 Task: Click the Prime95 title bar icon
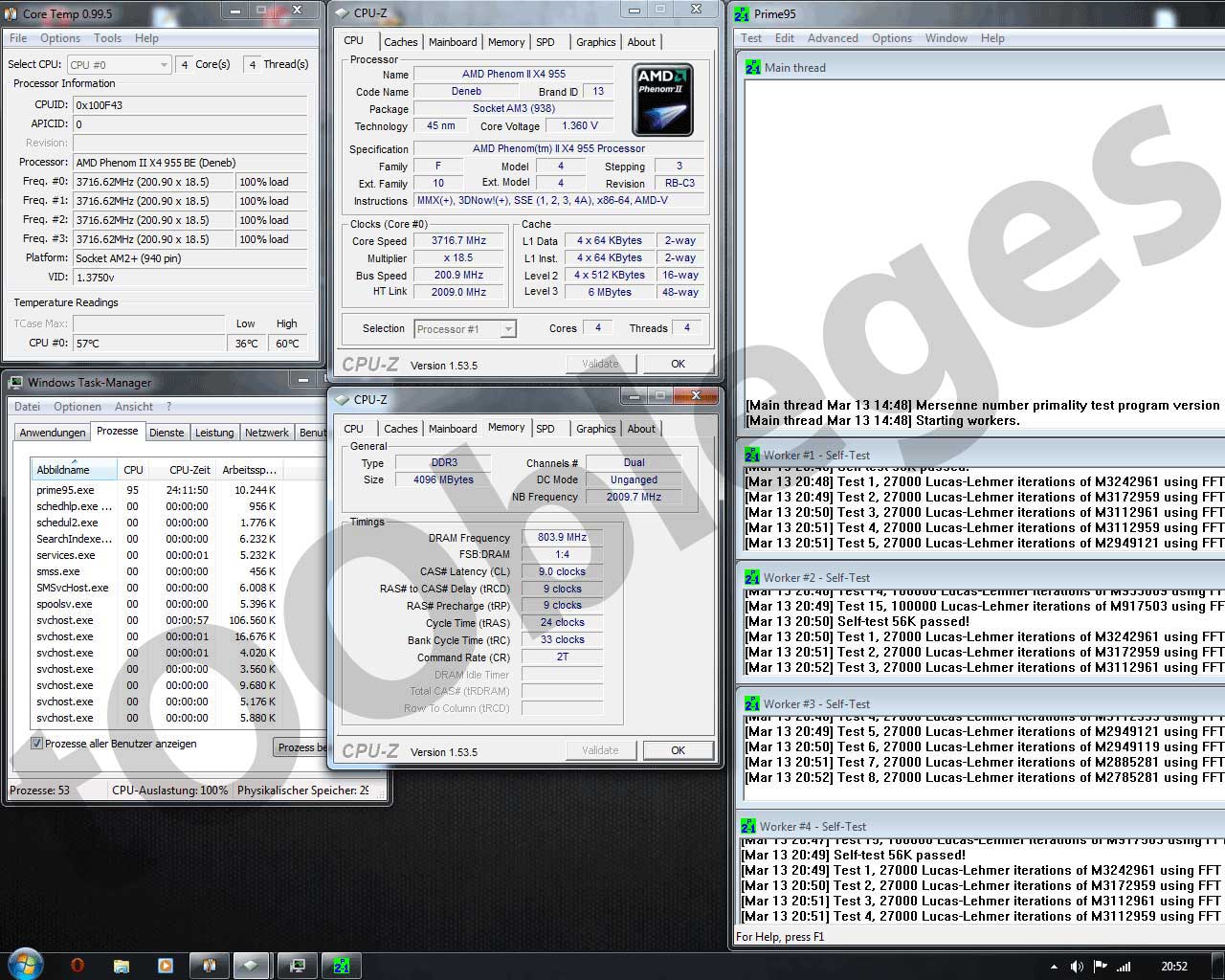pyautogui.click(x=742, y=13)
